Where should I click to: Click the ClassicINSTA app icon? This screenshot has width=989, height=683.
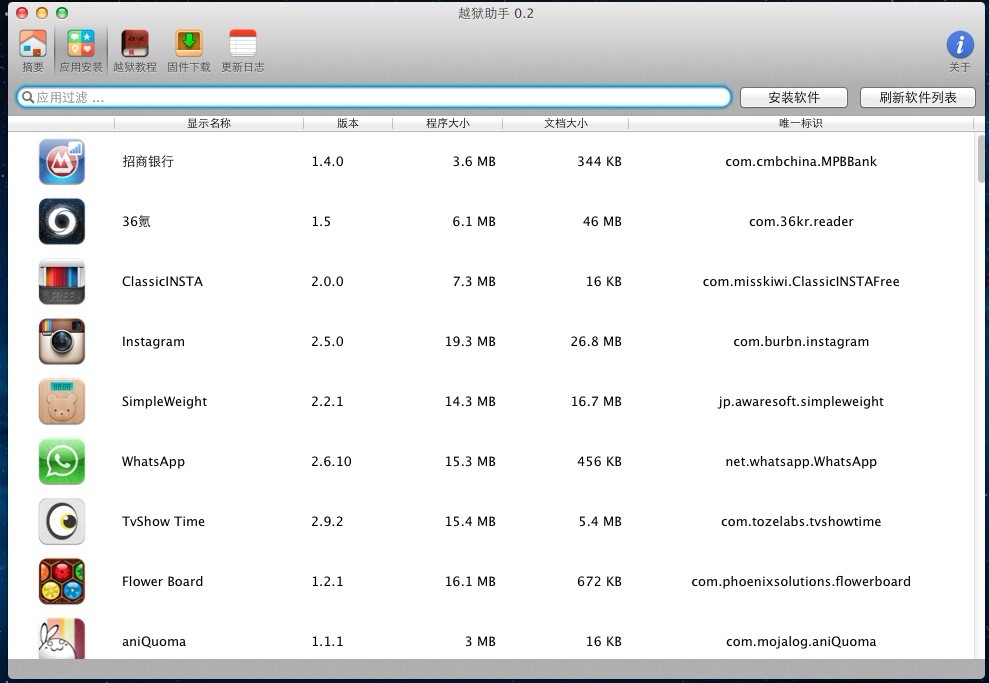62,281
